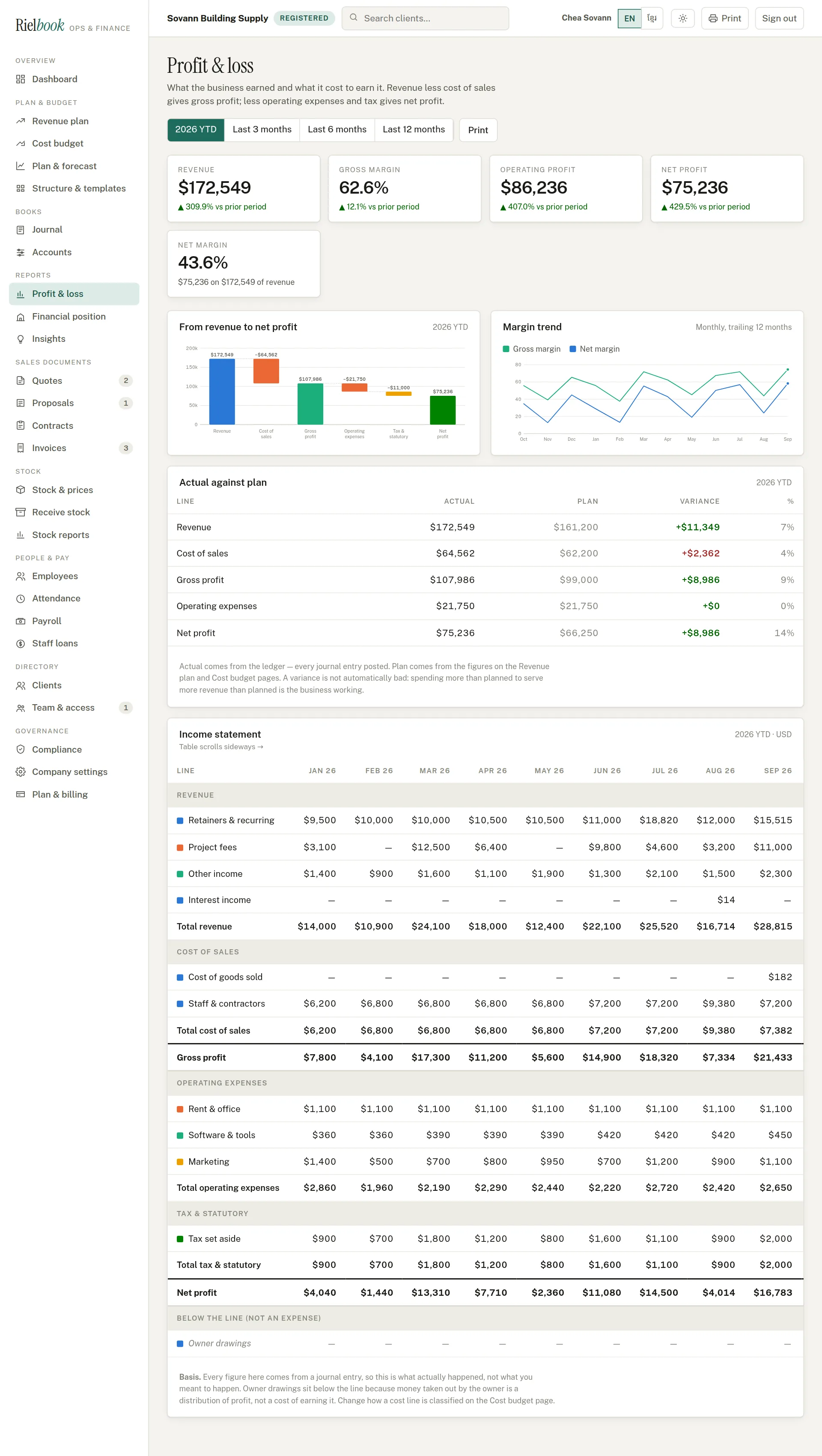Click the Stock & prices box icon

21,490
